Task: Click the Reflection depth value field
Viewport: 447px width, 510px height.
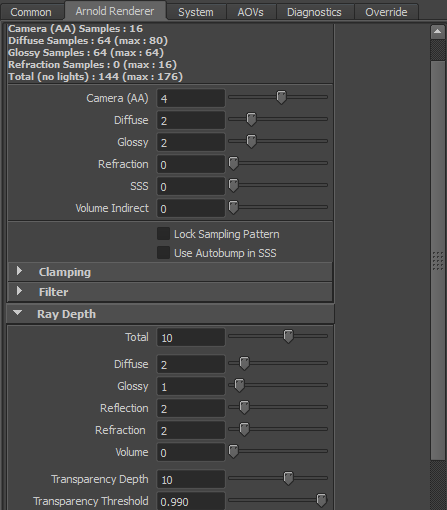Action: (x=191, y=408)
